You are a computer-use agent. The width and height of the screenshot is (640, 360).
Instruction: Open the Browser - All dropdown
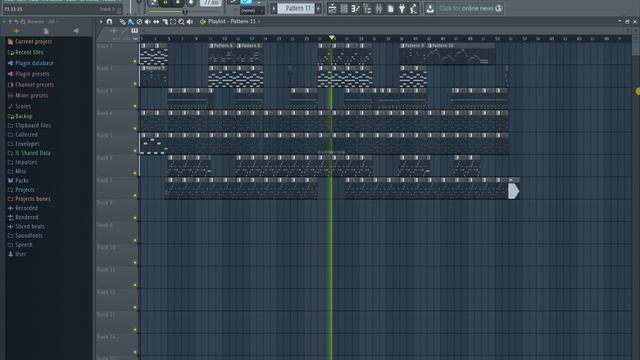[x=43, y=21]
